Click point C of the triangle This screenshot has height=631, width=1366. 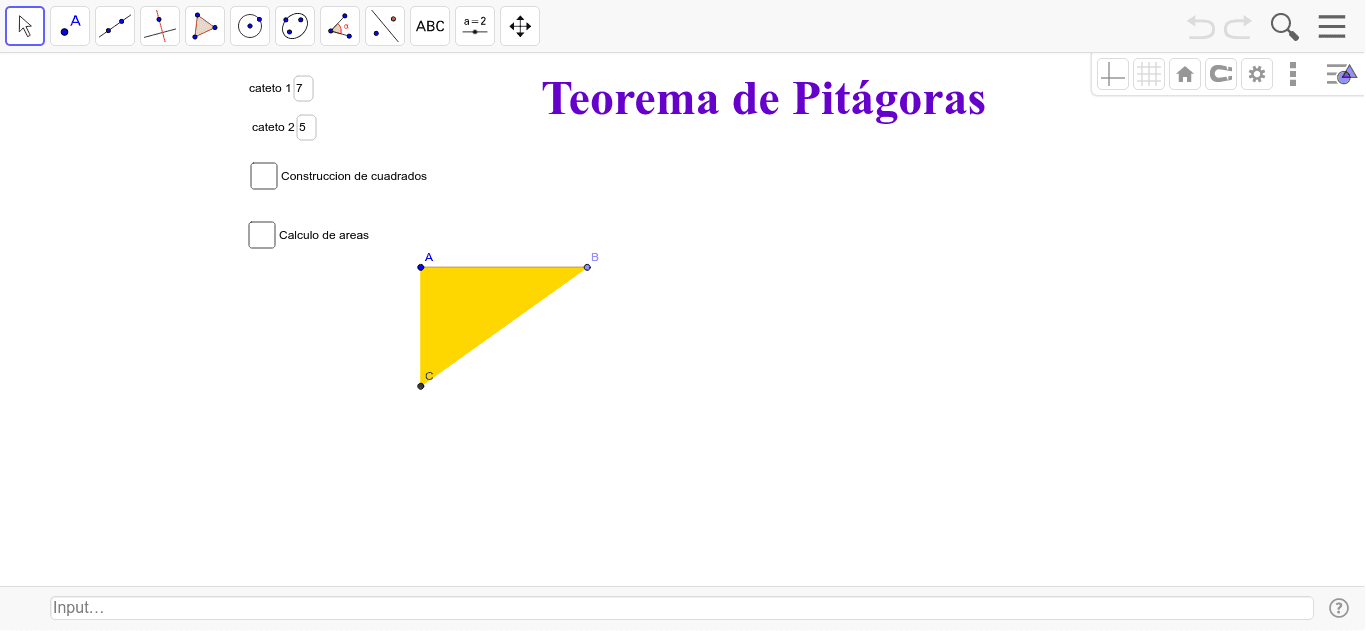pos(421,386)
